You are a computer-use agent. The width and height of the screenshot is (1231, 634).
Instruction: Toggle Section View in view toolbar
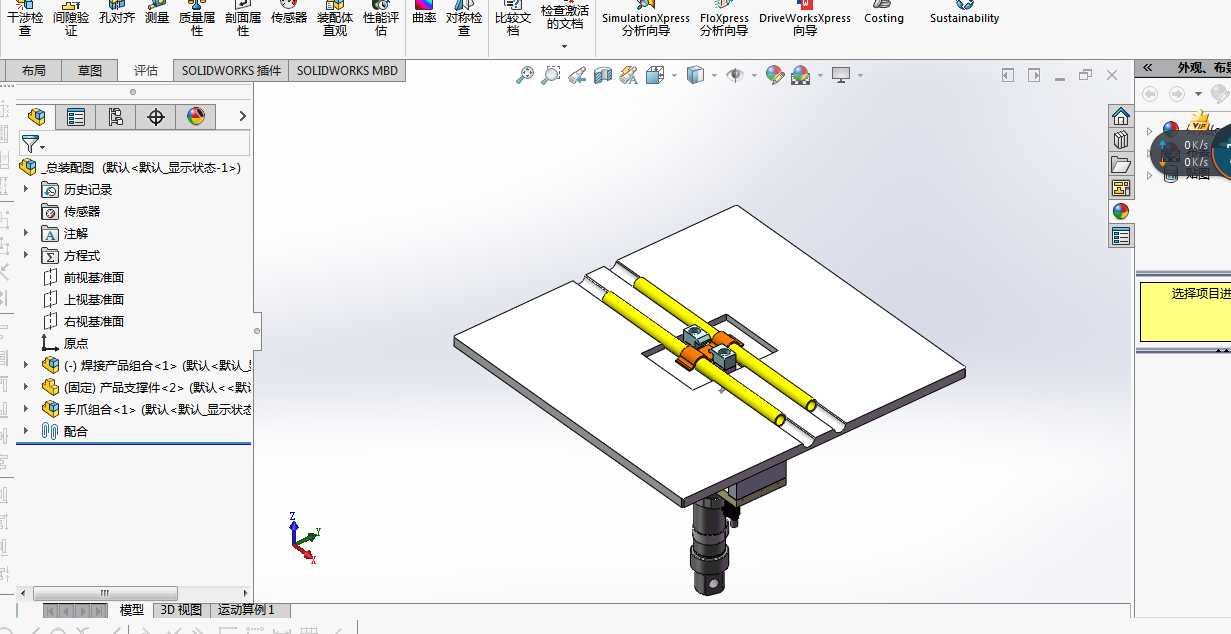602,75
